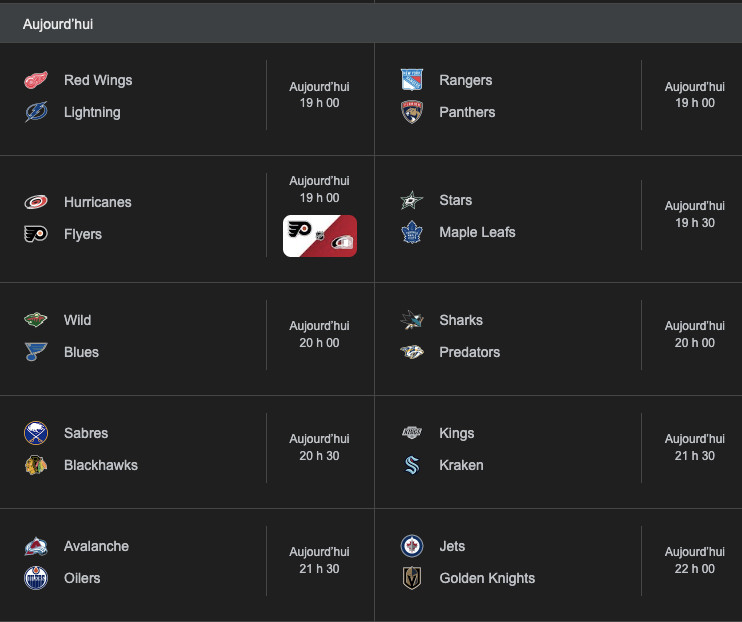Click the Maple Leafs logo
742x622 pixels.
411,232
